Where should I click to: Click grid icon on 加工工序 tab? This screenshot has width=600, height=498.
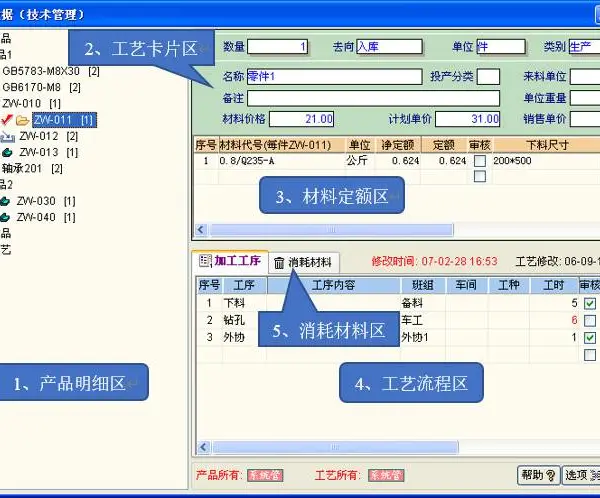(205, 261)
